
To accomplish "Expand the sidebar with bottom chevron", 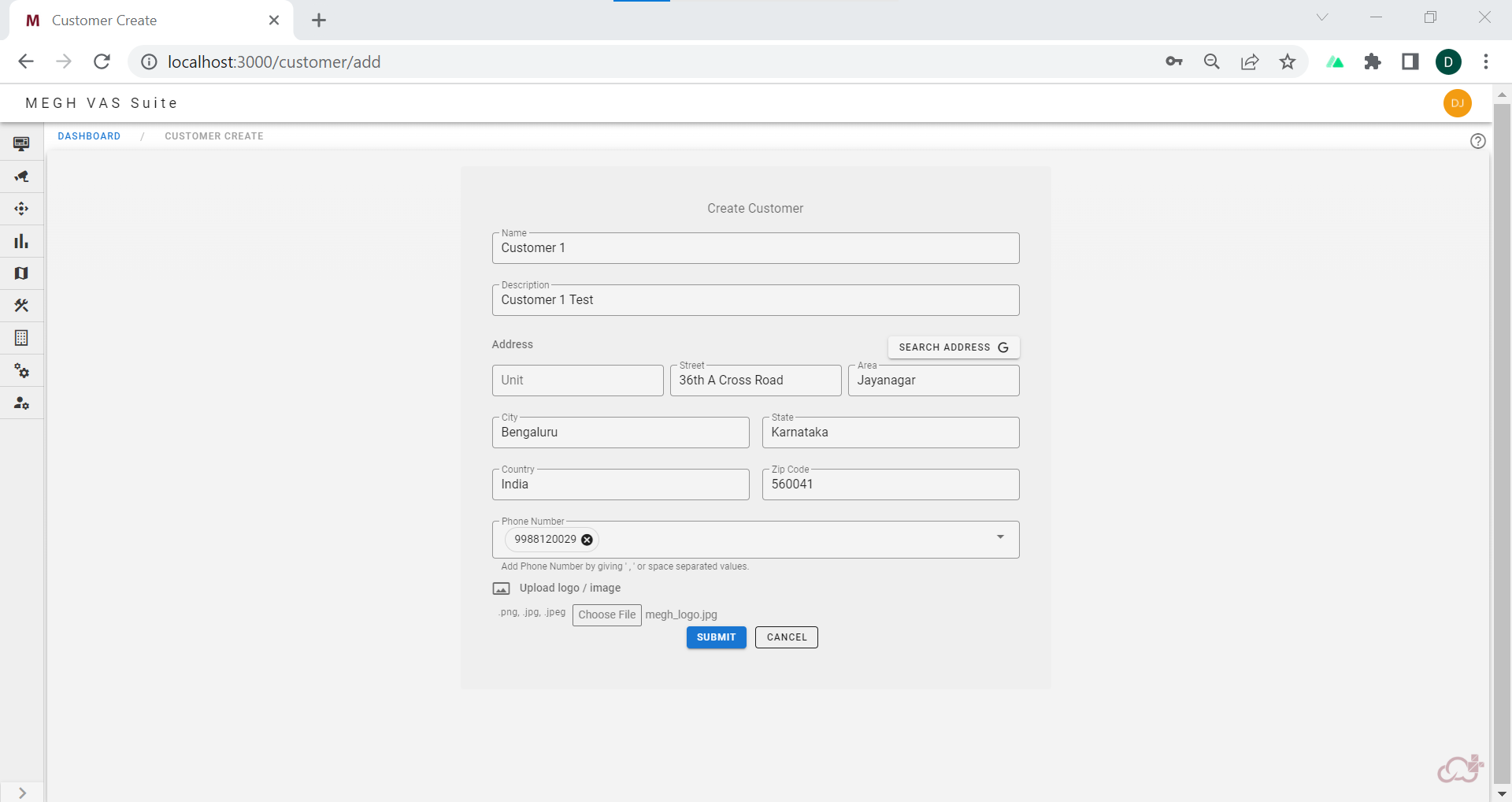I will point(22,793).
